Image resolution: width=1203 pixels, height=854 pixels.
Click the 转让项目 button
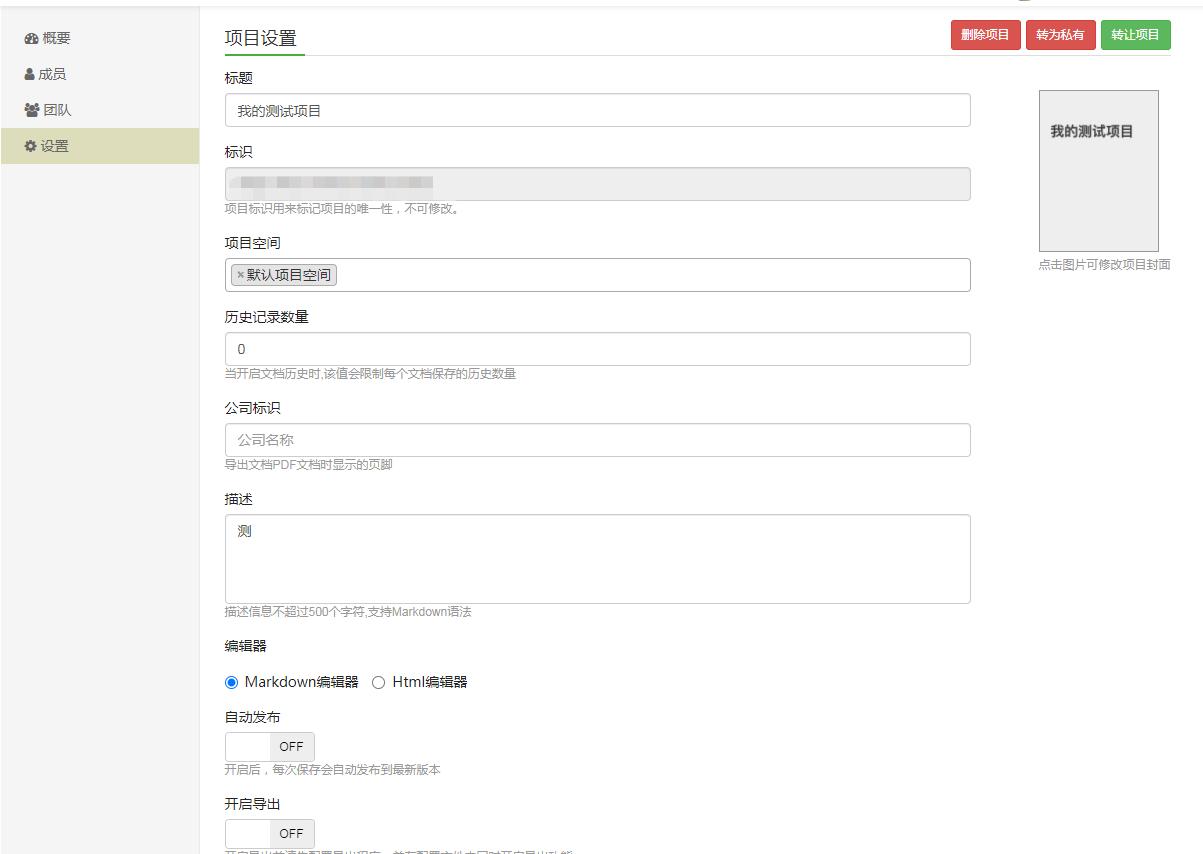[1136, 34]
